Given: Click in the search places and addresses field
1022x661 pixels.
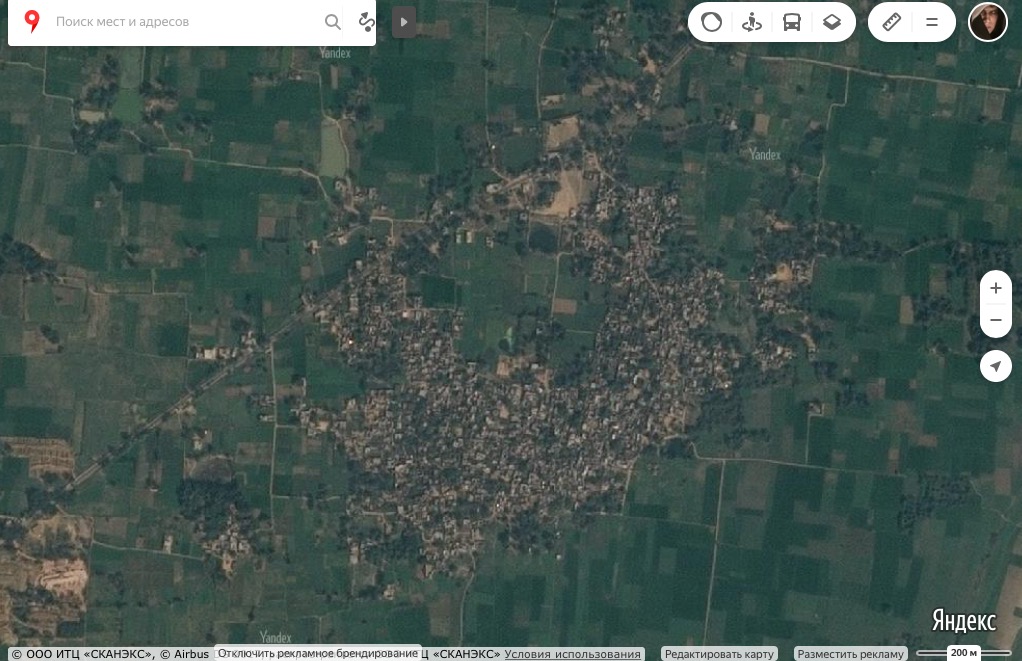Looking at the screenshot, I should (x=186, y=22).
